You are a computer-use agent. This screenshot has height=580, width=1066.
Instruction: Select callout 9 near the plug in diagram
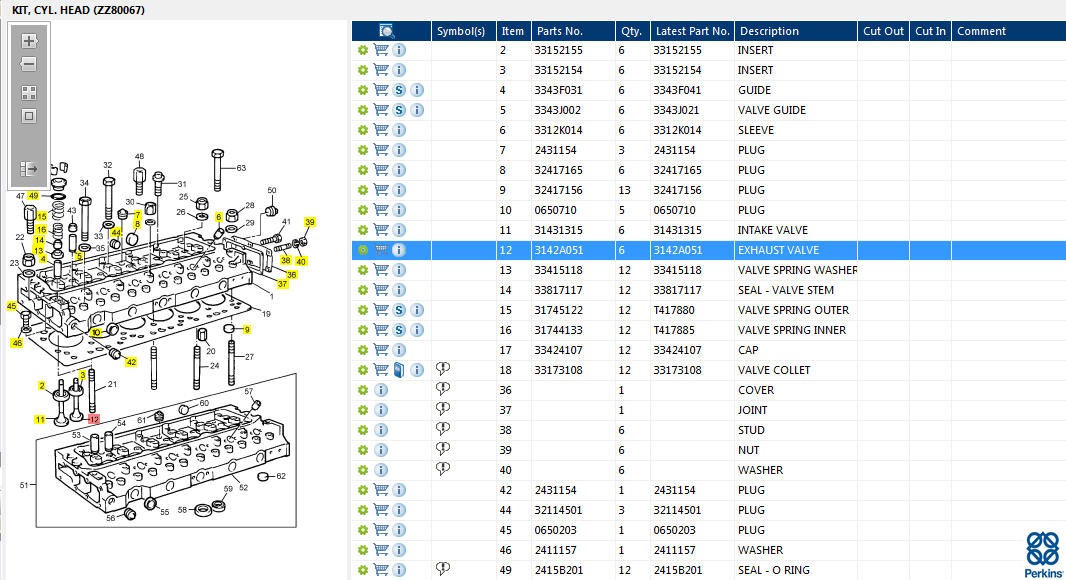coord(247,330)
